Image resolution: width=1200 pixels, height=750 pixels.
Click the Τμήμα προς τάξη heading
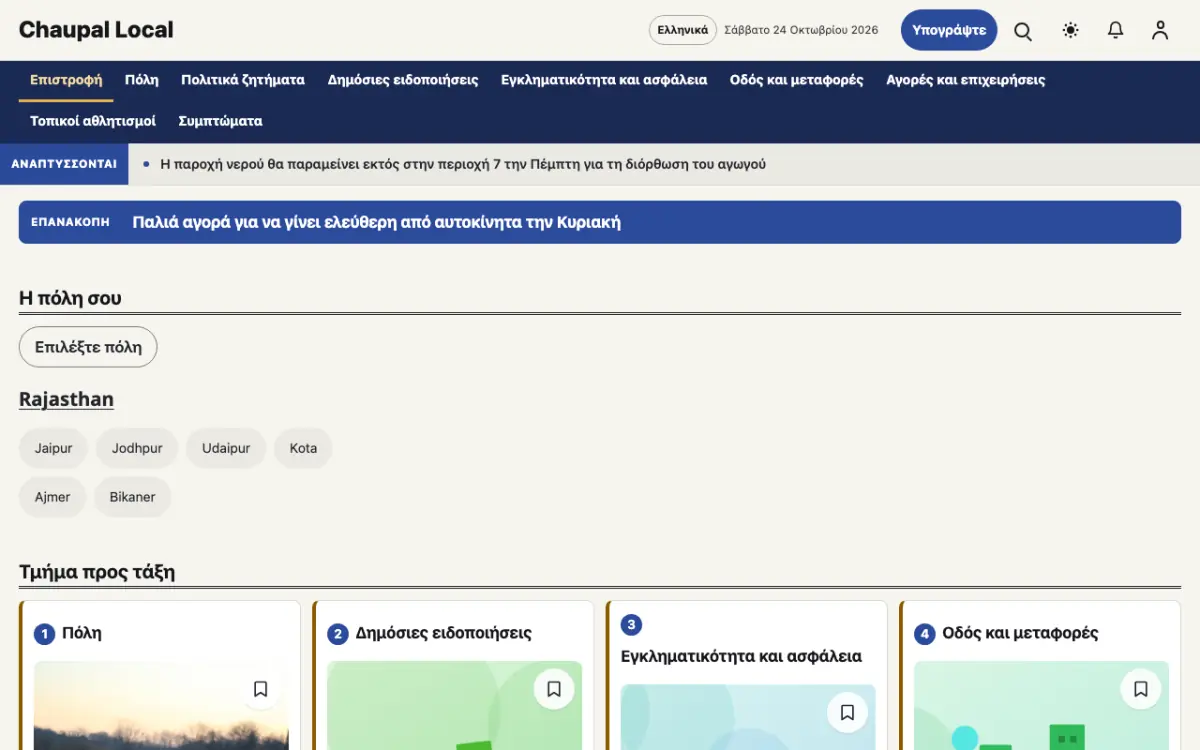pyautogui.click(x=97, y=572)
